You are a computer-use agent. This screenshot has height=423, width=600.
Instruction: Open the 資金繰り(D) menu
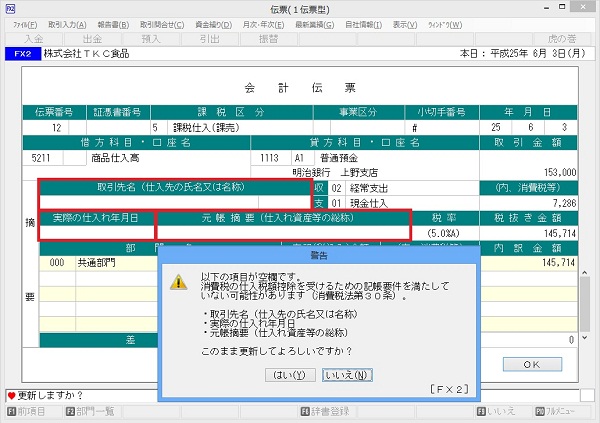(214, 25)
